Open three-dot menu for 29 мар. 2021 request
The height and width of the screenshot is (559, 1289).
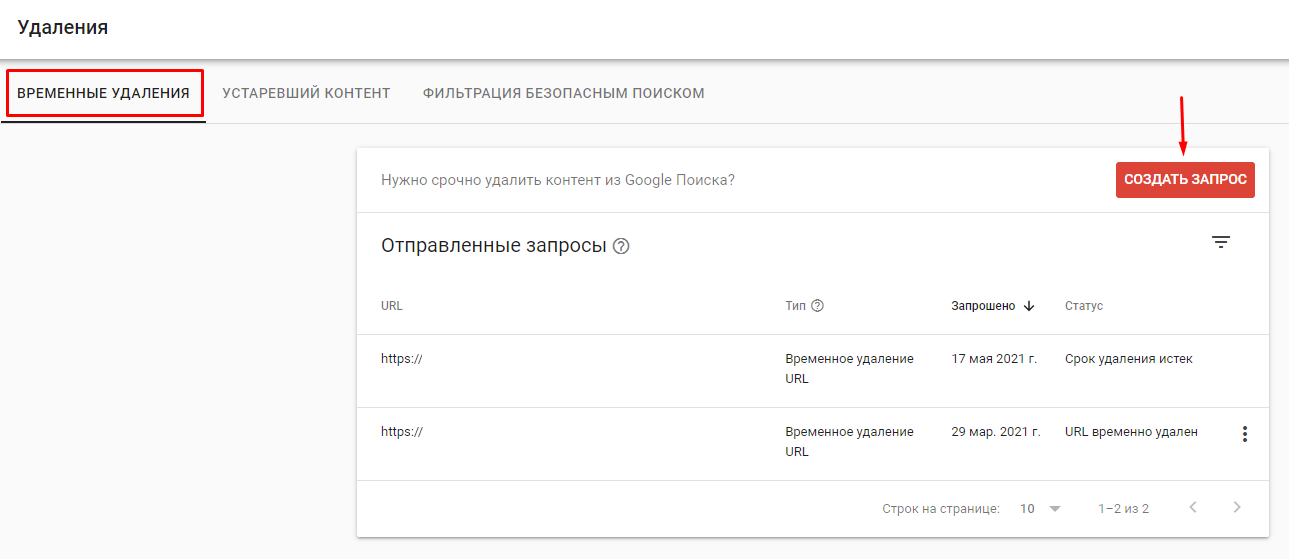pyautogui.click(x=1244, y=434)
